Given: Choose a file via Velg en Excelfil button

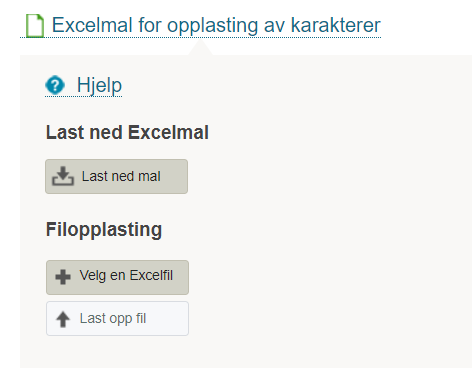Looking at the screenshot, I should pyautogui.click(x=117, y=277).
